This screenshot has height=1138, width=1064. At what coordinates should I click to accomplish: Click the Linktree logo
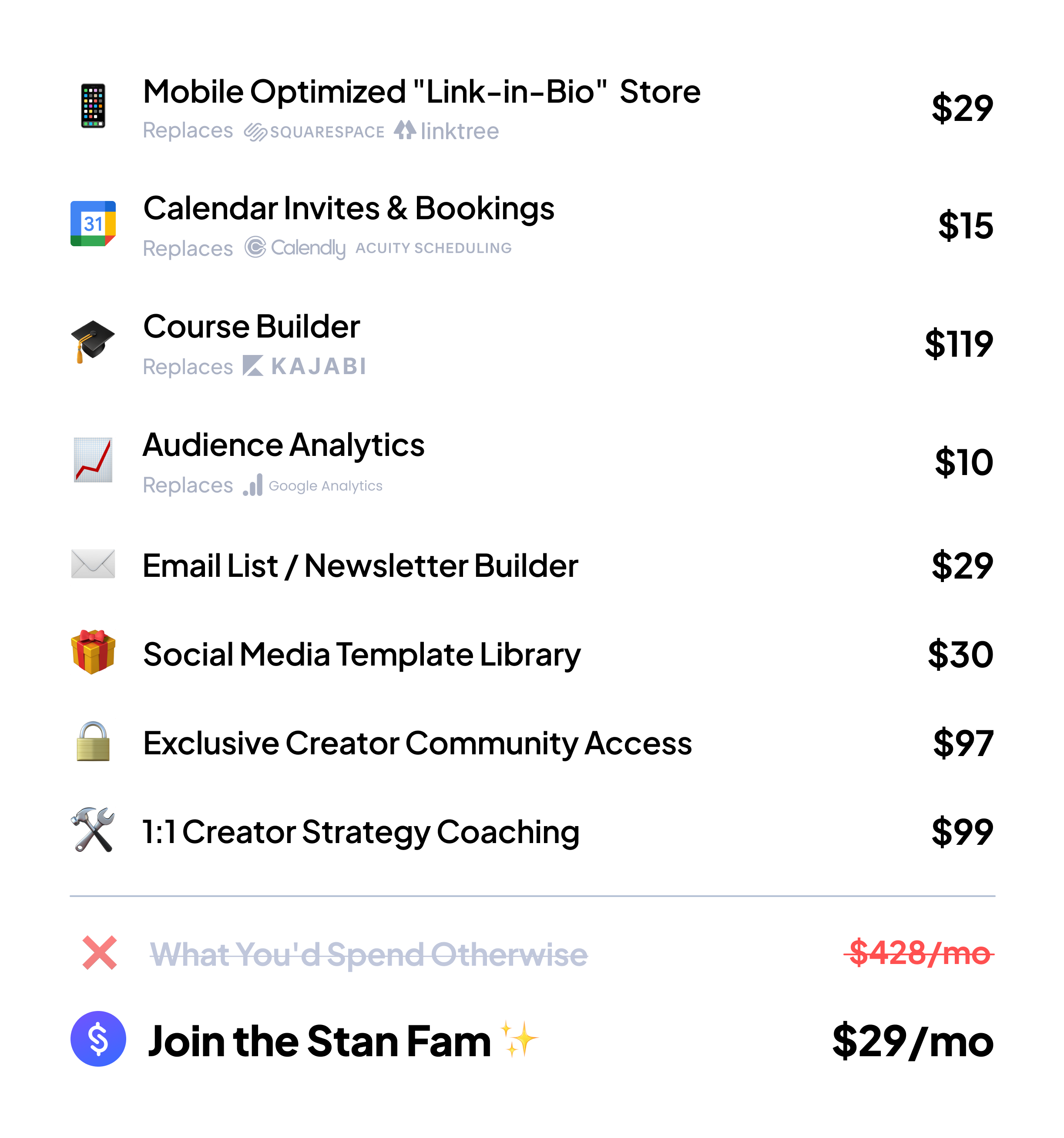coord(446,131)
